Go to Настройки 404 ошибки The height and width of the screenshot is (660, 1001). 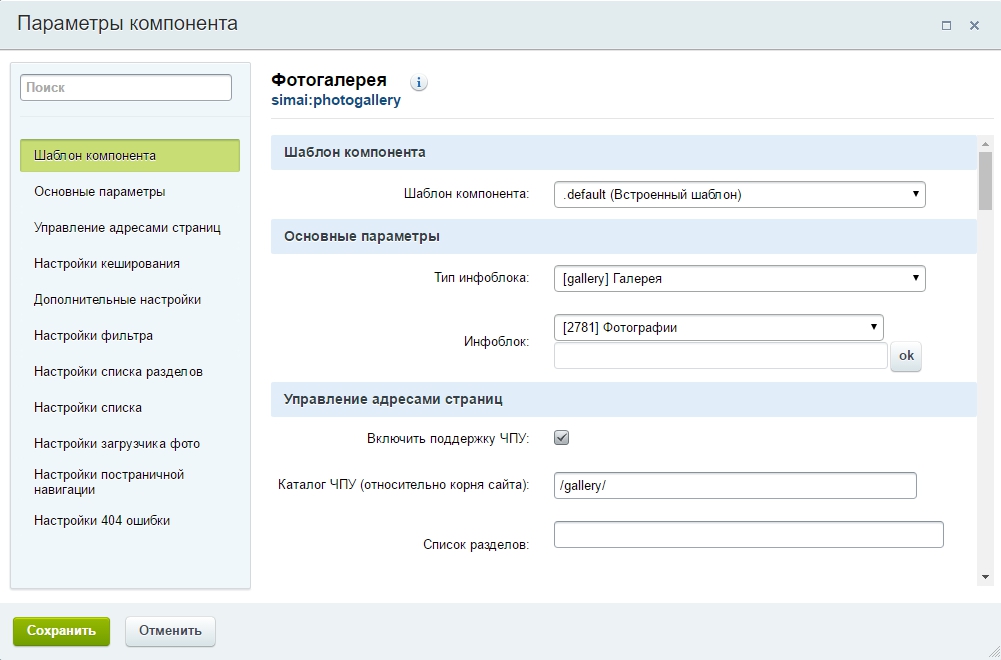(x=102, y=521)
